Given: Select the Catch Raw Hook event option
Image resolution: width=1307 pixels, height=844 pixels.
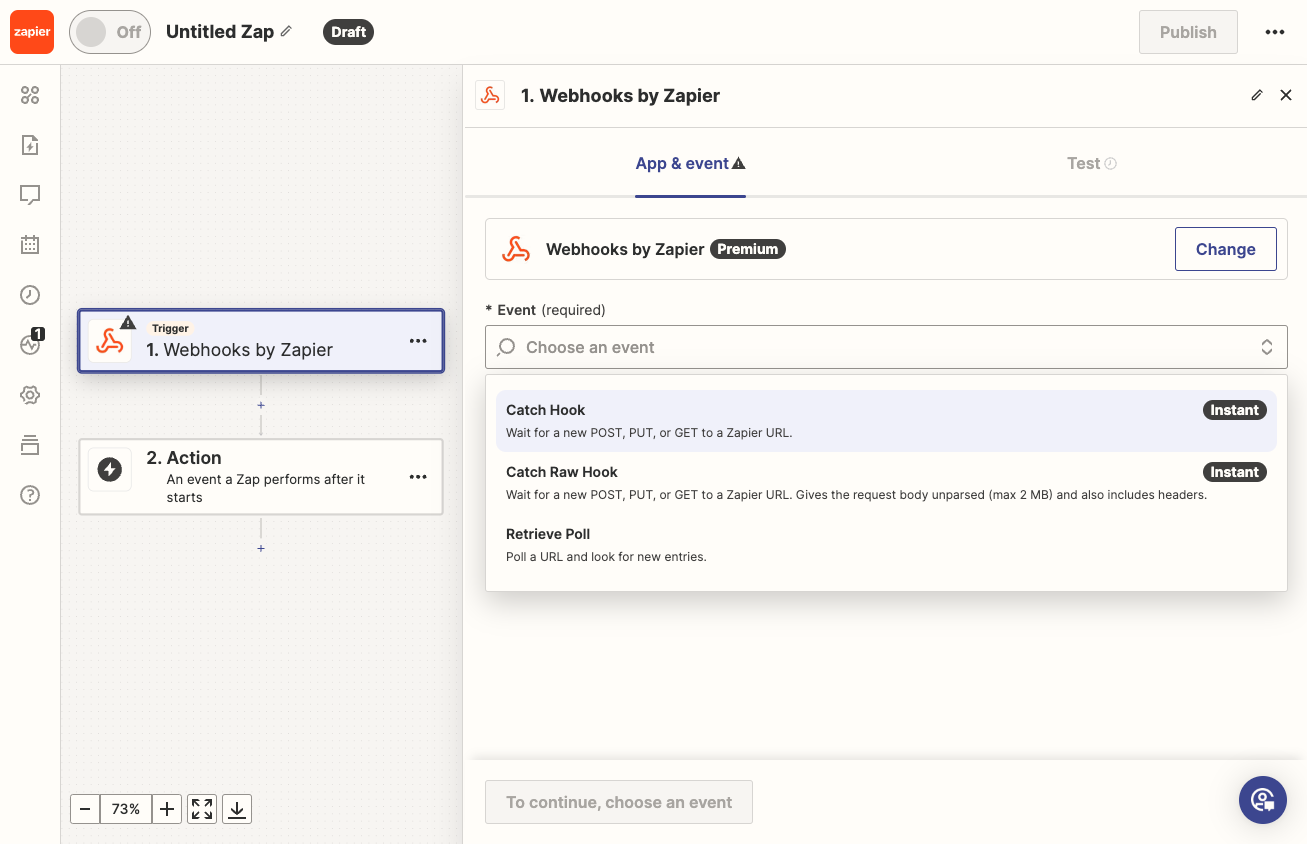Looking at the screenshot, I should click(x=886, y=483).
